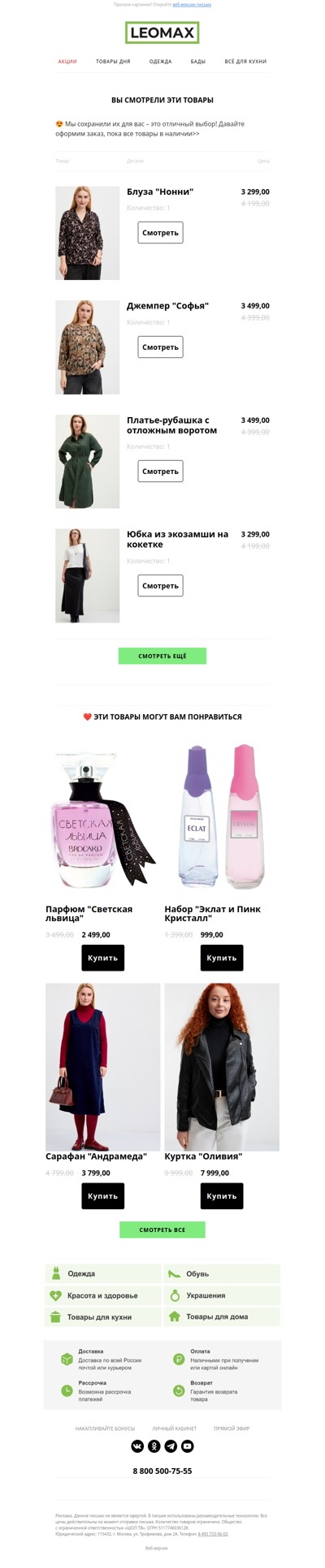Click the shoe icon next to Обувь
The image size is (325, 1568).
click(x=174, y=1273)
